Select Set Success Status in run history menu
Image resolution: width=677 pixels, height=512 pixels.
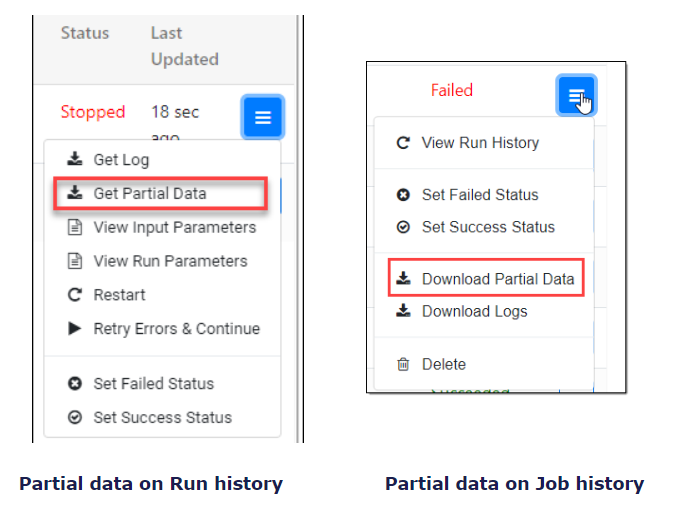pyautogui.click(x=162, y=417)
